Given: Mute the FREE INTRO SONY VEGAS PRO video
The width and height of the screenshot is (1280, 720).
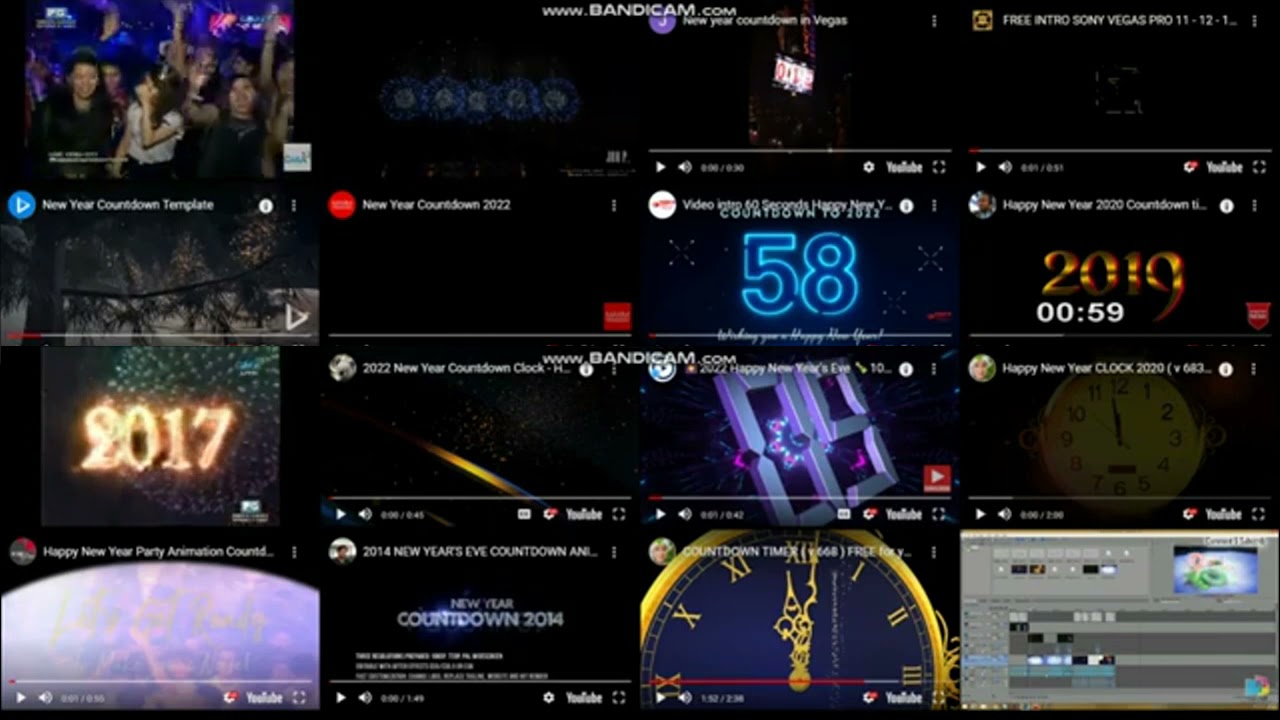Looking at the screenshot, I should tap(1005, 167).
